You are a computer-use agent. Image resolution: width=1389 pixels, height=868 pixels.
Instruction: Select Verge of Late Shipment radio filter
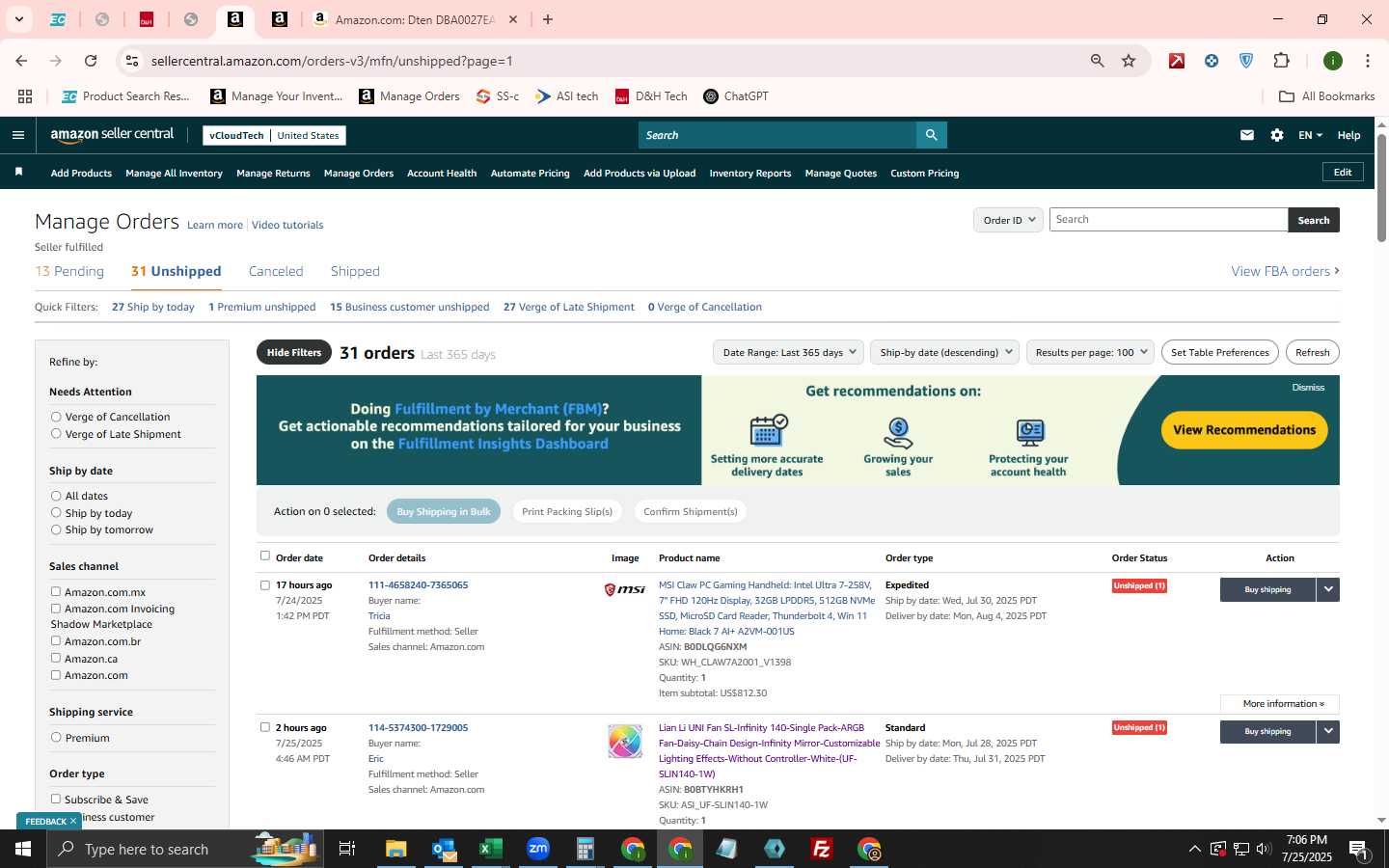tap(56, 434)
